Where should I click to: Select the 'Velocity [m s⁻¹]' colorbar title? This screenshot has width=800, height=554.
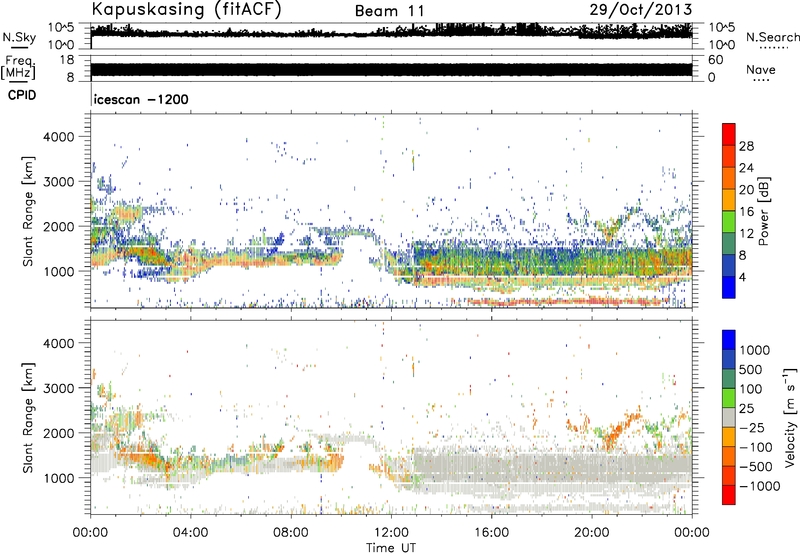pyautogui.click(x=790, y=417)
